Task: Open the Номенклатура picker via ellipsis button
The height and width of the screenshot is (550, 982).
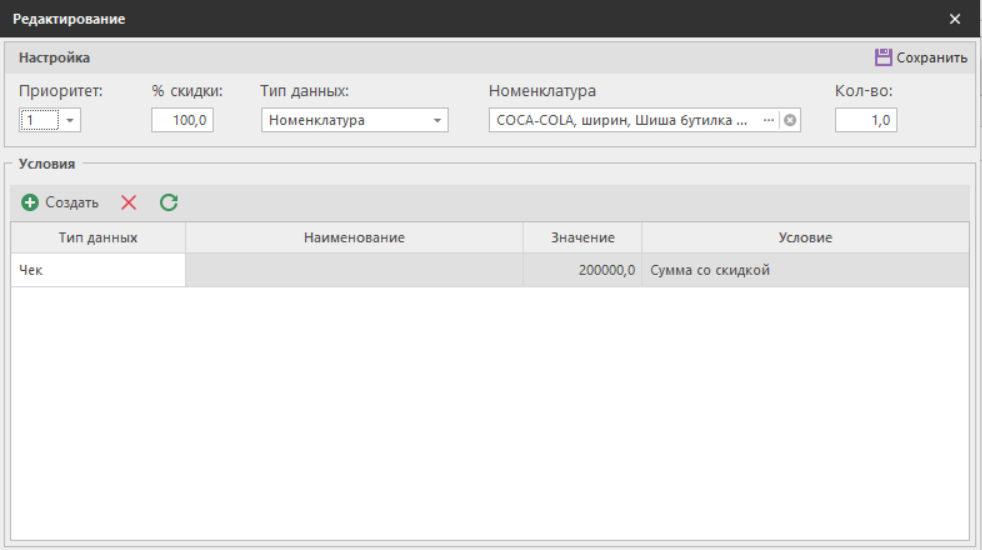Action: [x=769, y=121]
